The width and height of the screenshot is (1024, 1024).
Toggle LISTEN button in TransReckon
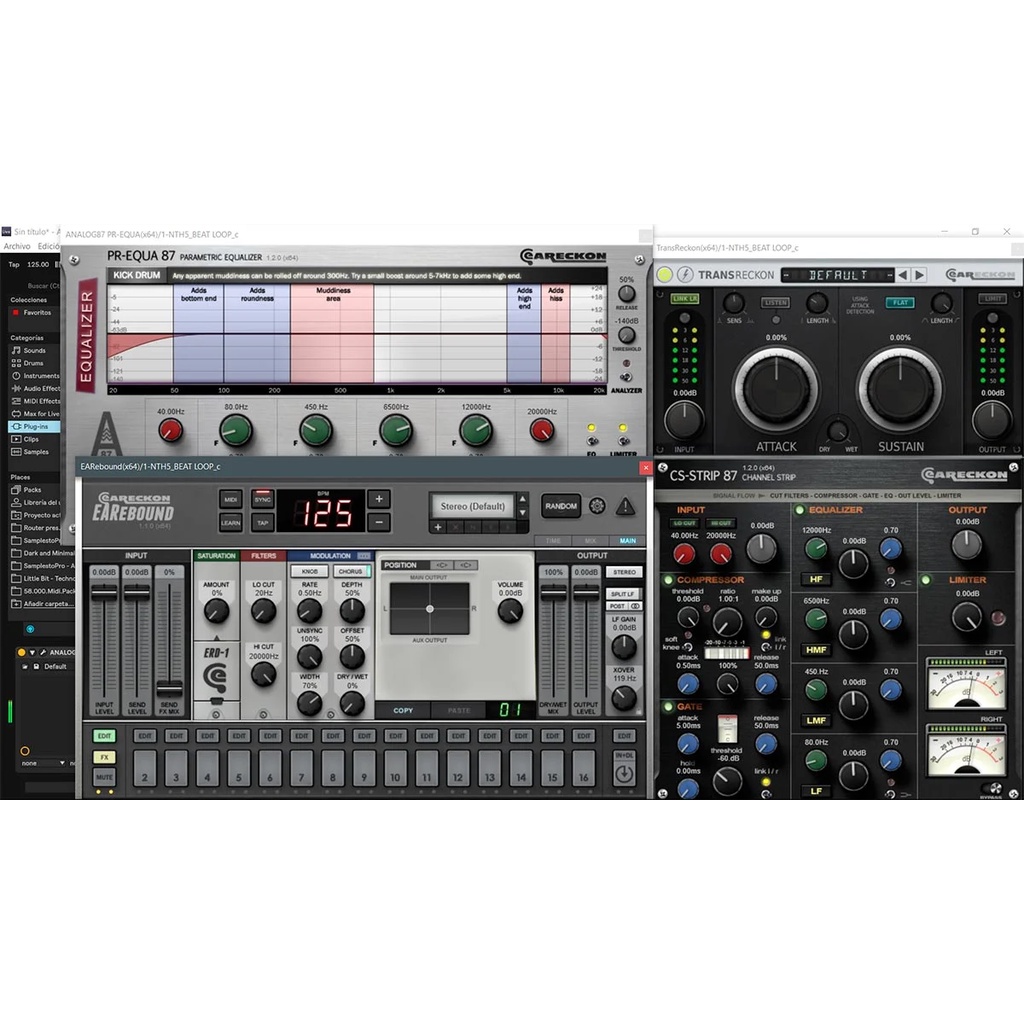click(775, 302)
